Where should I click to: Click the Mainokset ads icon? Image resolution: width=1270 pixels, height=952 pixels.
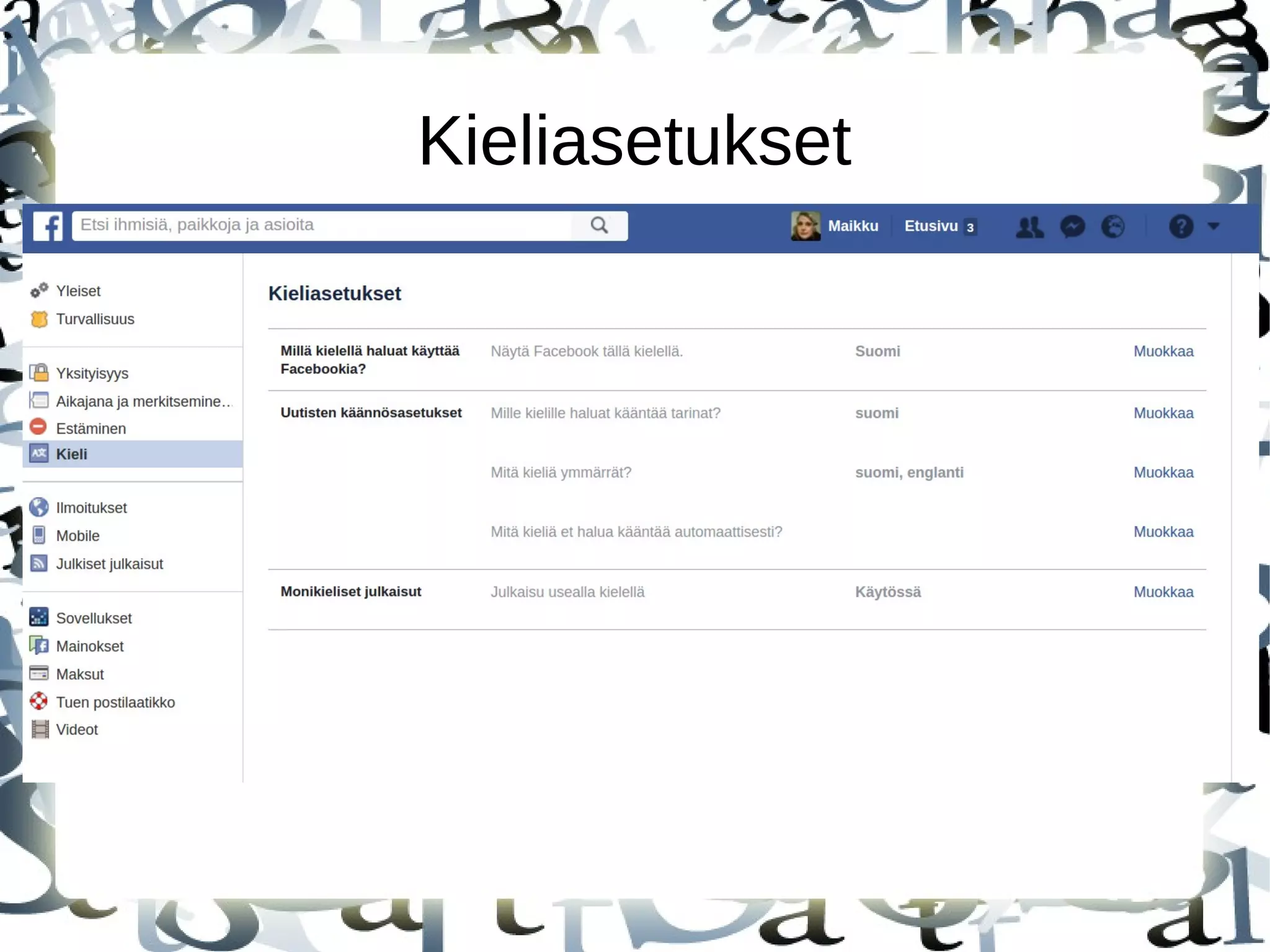click(39, 646)
